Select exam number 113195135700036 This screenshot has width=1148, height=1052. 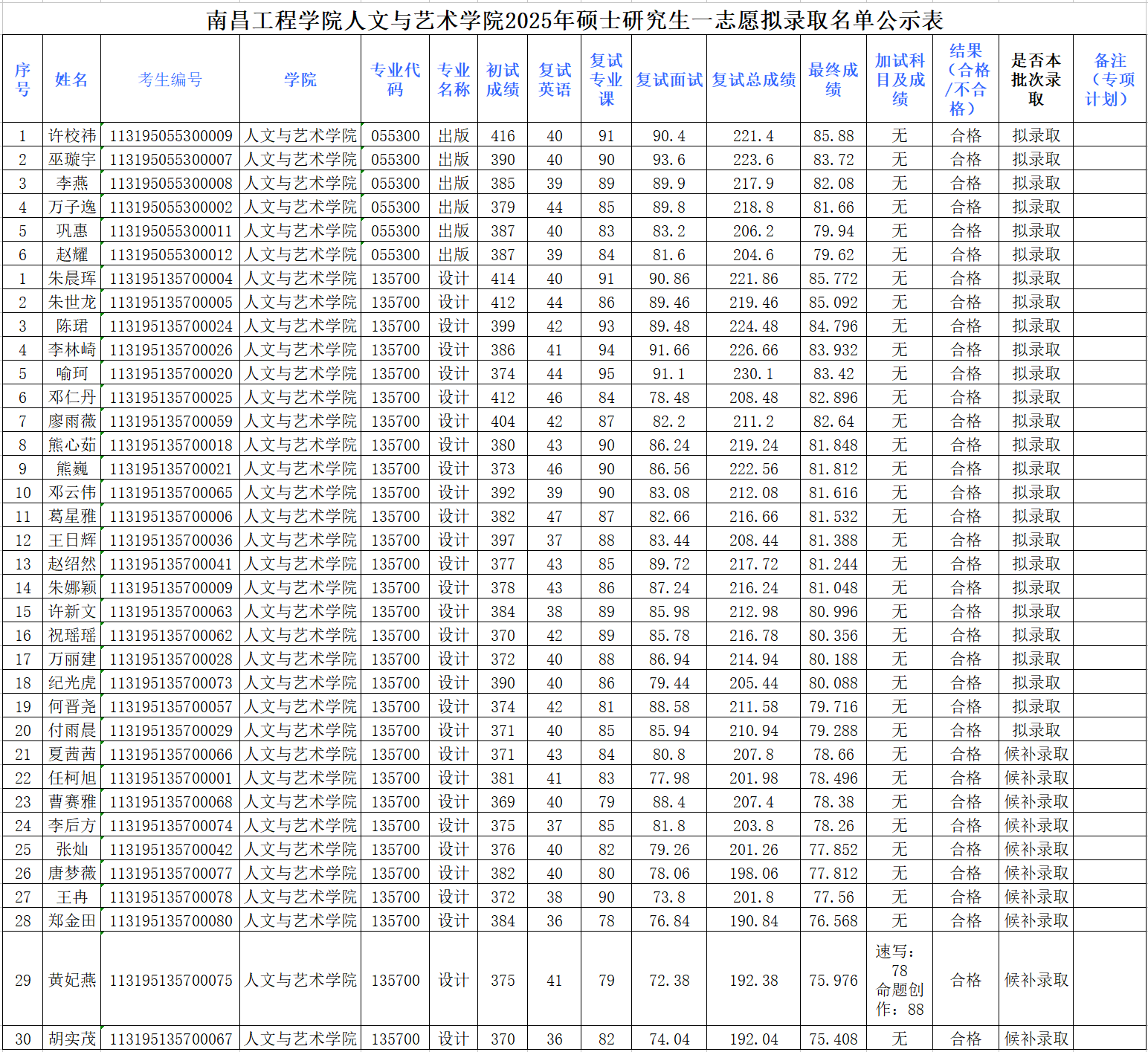click(171, 540)
